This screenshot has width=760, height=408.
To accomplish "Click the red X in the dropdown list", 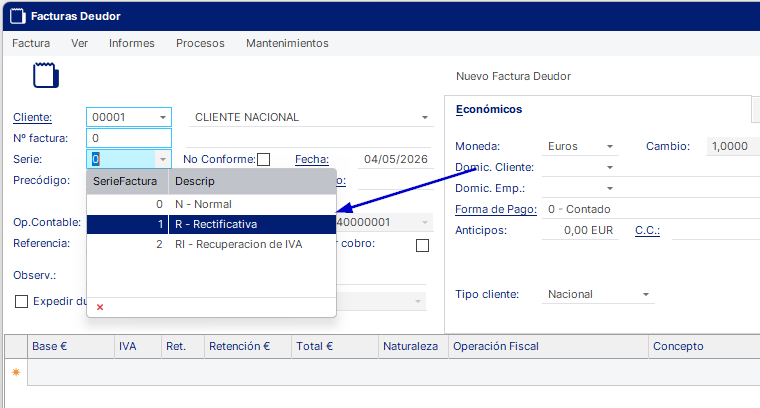I will point(100,307).
